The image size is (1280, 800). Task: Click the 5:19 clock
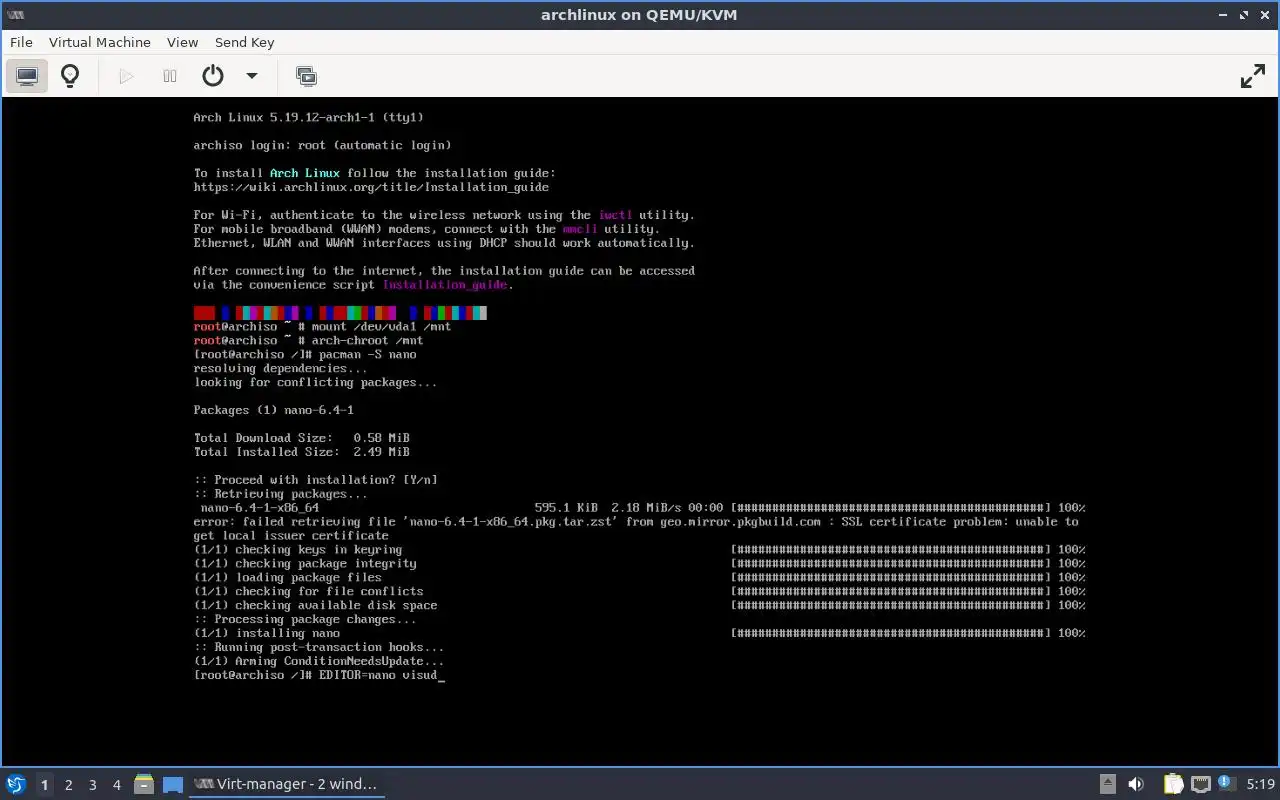[x=1261, y=784]
